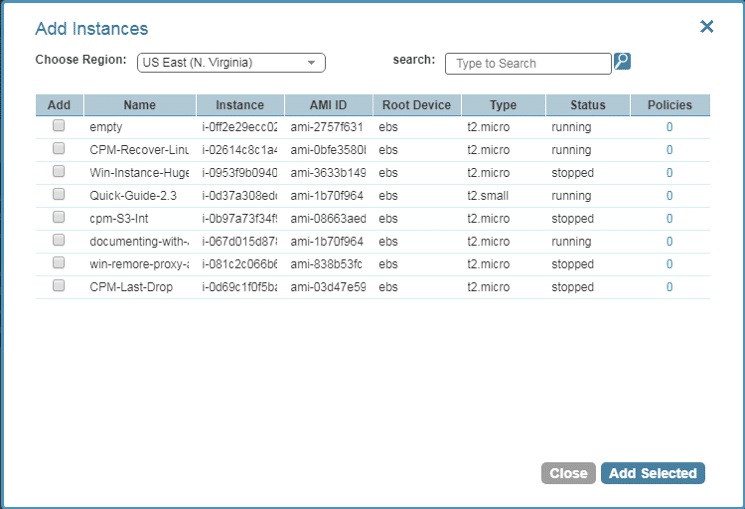Image resolution: width=745 pixels, height=509 pixels.
Task: Enable the cpm-S3-Int checkbox
Action: coord(59,217)
